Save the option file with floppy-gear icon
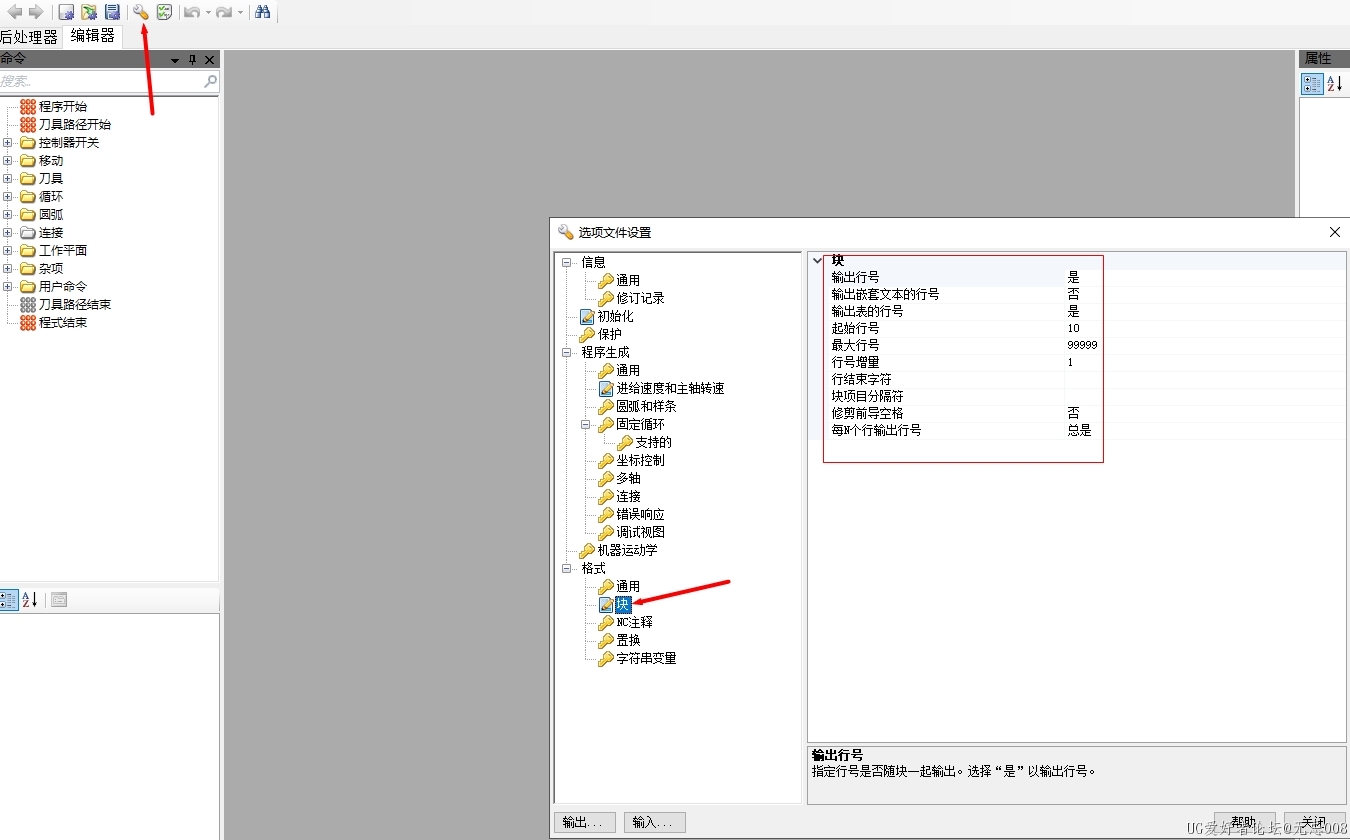Image resolution: width=1350 pixels, height=840 pixels. coord(112,12)
